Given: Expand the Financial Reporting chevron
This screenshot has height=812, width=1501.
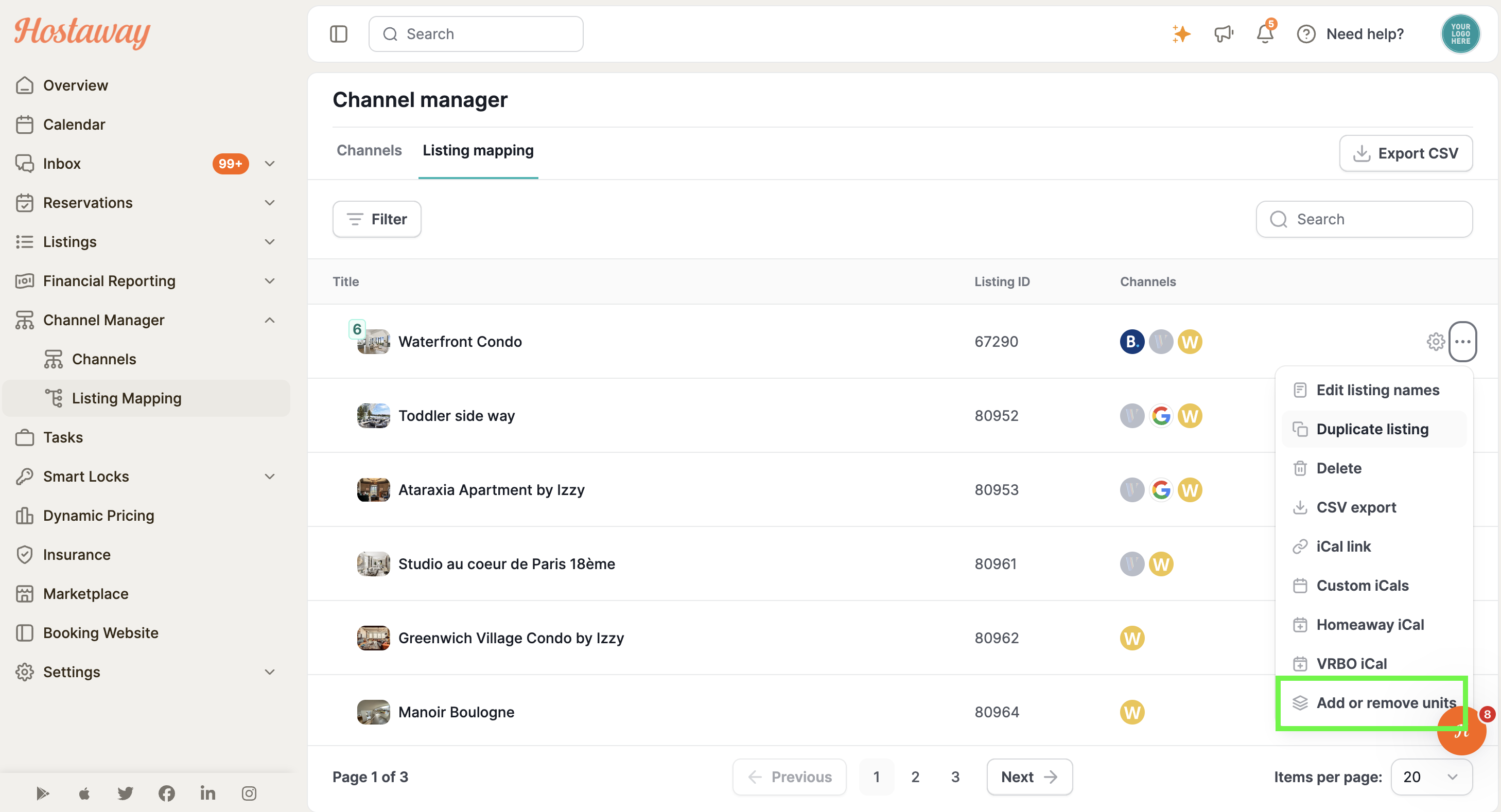Looking at the screenshot, I should tap(269, 281).
